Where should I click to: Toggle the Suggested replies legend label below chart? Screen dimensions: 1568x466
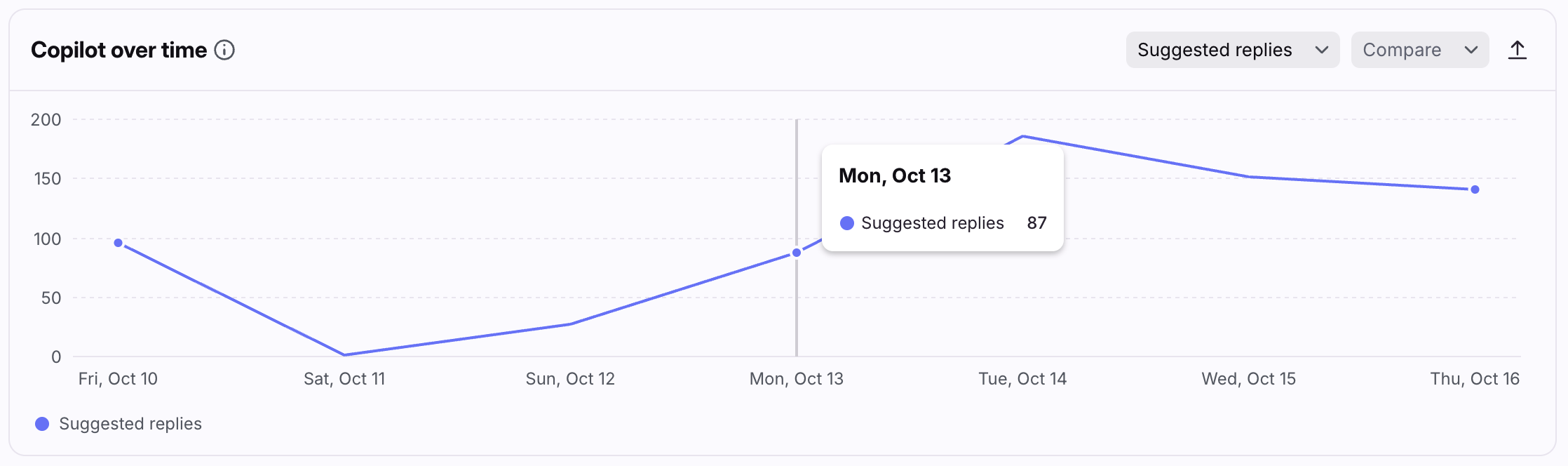coord(130,424)
